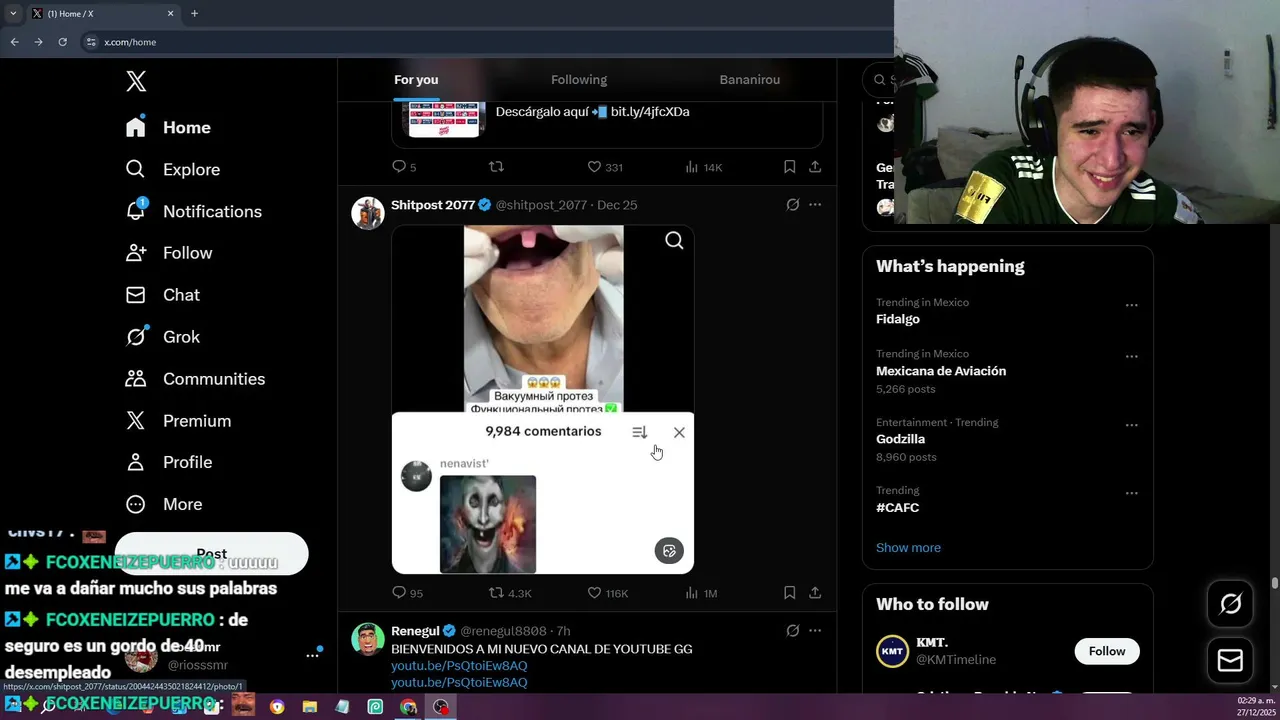Open OBS Studio in taskbar
1280x720 pixels.
point(441,707)
